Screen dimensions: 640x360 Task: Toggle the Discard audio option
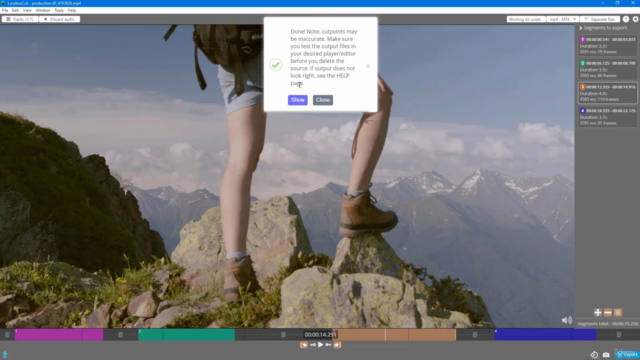click(x=59, y=19)
